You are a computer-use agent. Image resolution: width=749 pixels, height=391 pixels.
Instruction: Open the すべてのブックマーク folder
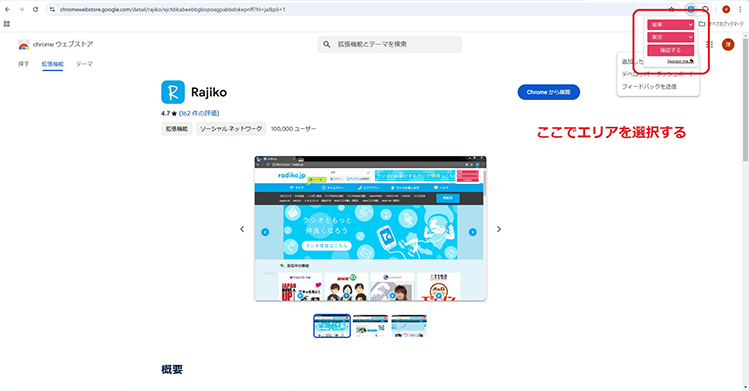(x=721, y=24)
